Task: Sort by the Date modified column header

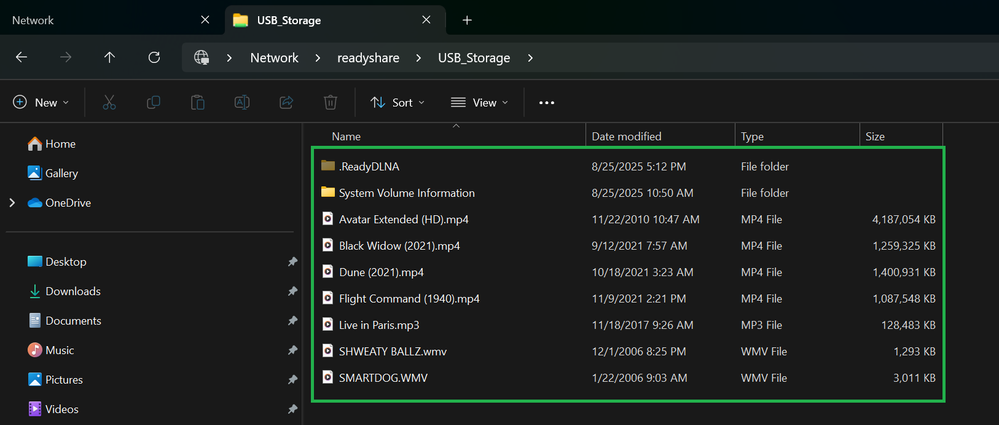Action: [660, 136]
